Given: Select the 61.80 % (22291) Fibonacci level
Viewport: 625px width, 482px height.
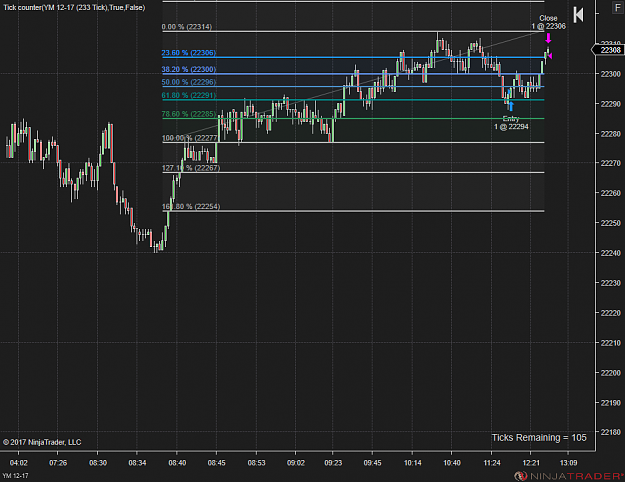Looking at the screenshot, I should tap(189, 95).
